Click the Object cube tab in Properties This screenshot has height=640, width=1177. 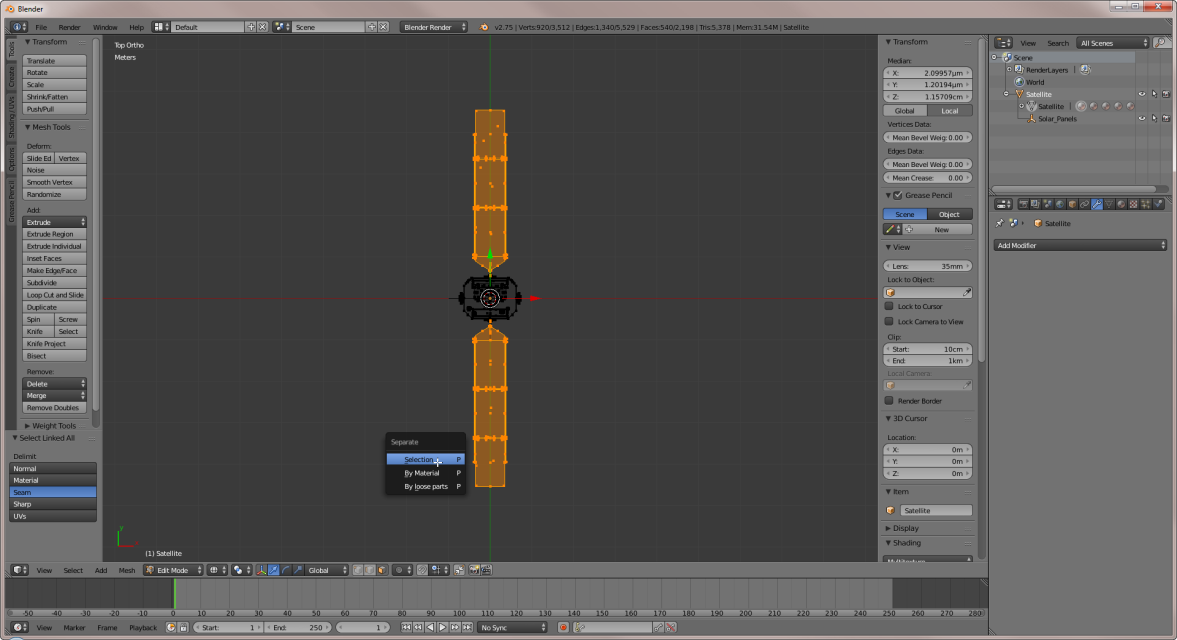(1072, 204)
